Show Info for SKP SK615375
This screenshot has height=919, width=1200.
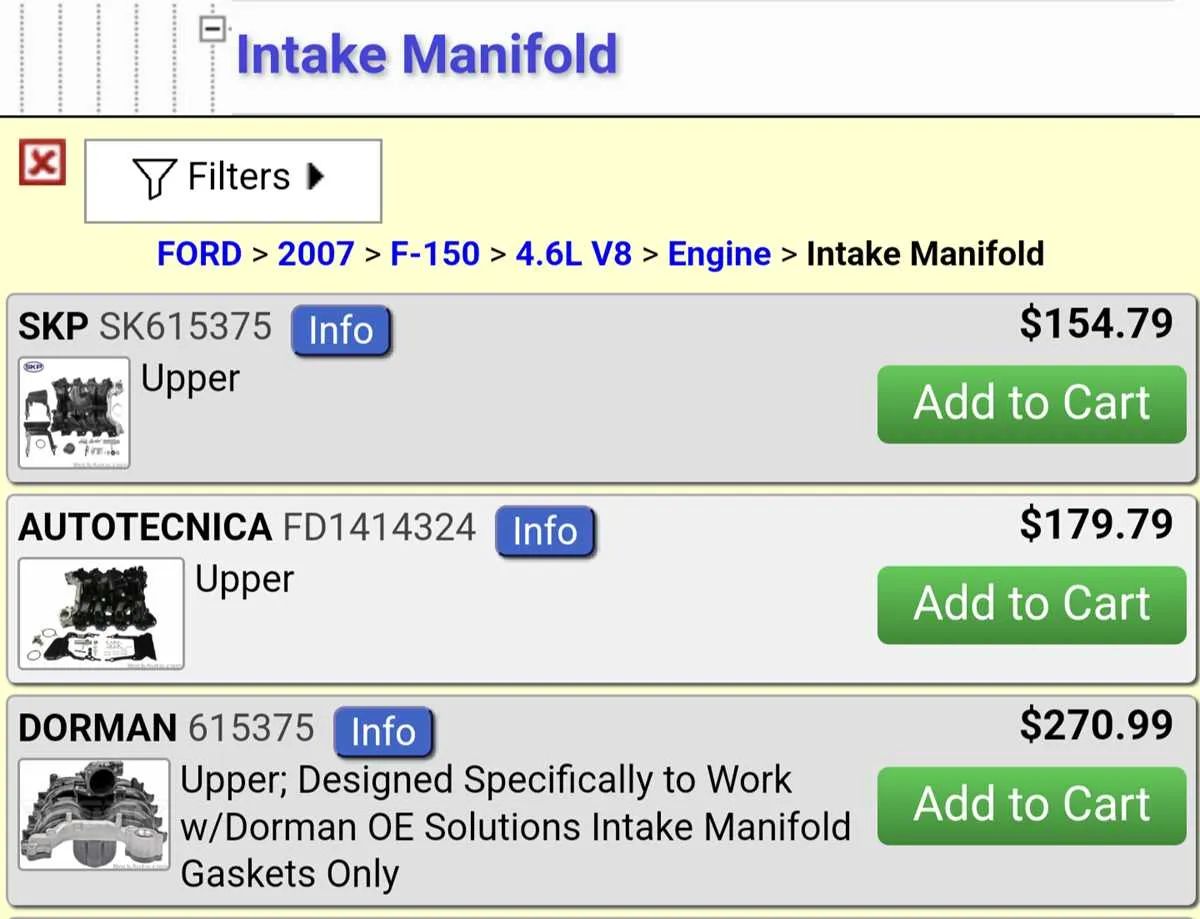(341, 331)
